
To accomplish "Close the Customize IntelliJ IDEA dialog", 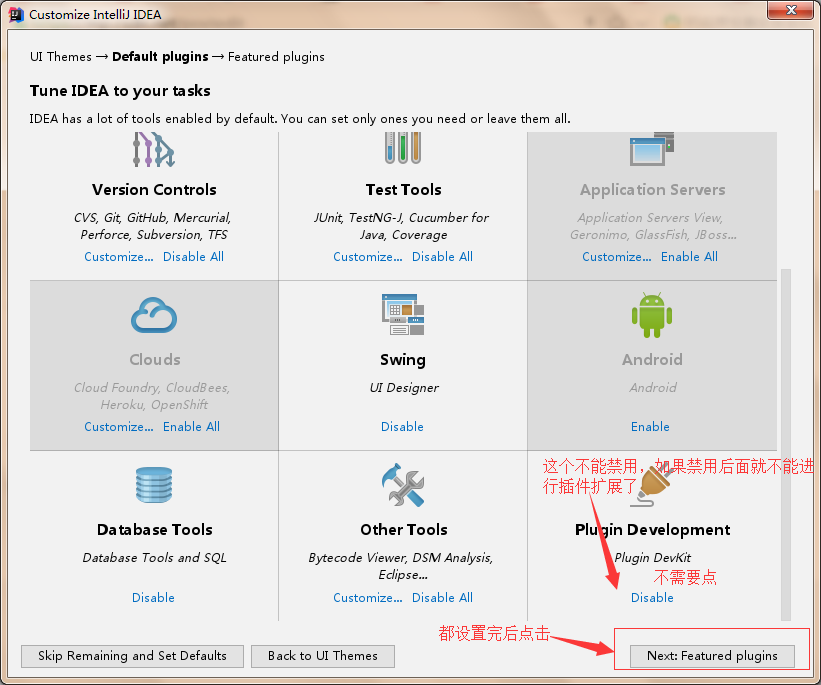I will [791, 10].
